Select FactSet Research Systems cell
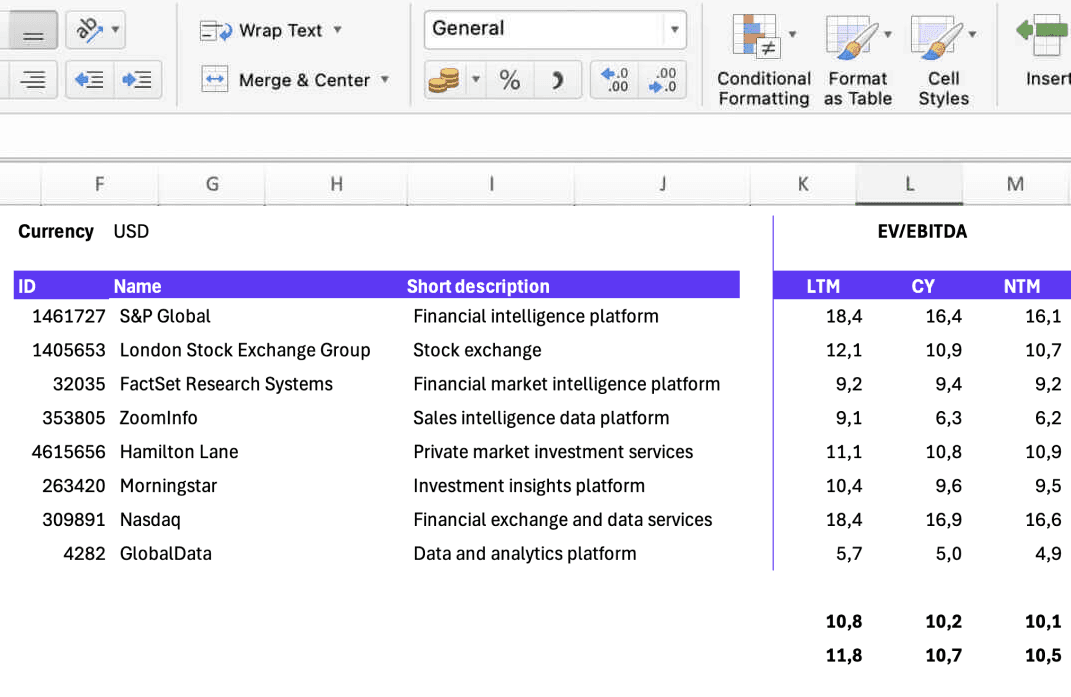This screenshot has width=1071, height=697. (226, 384)
